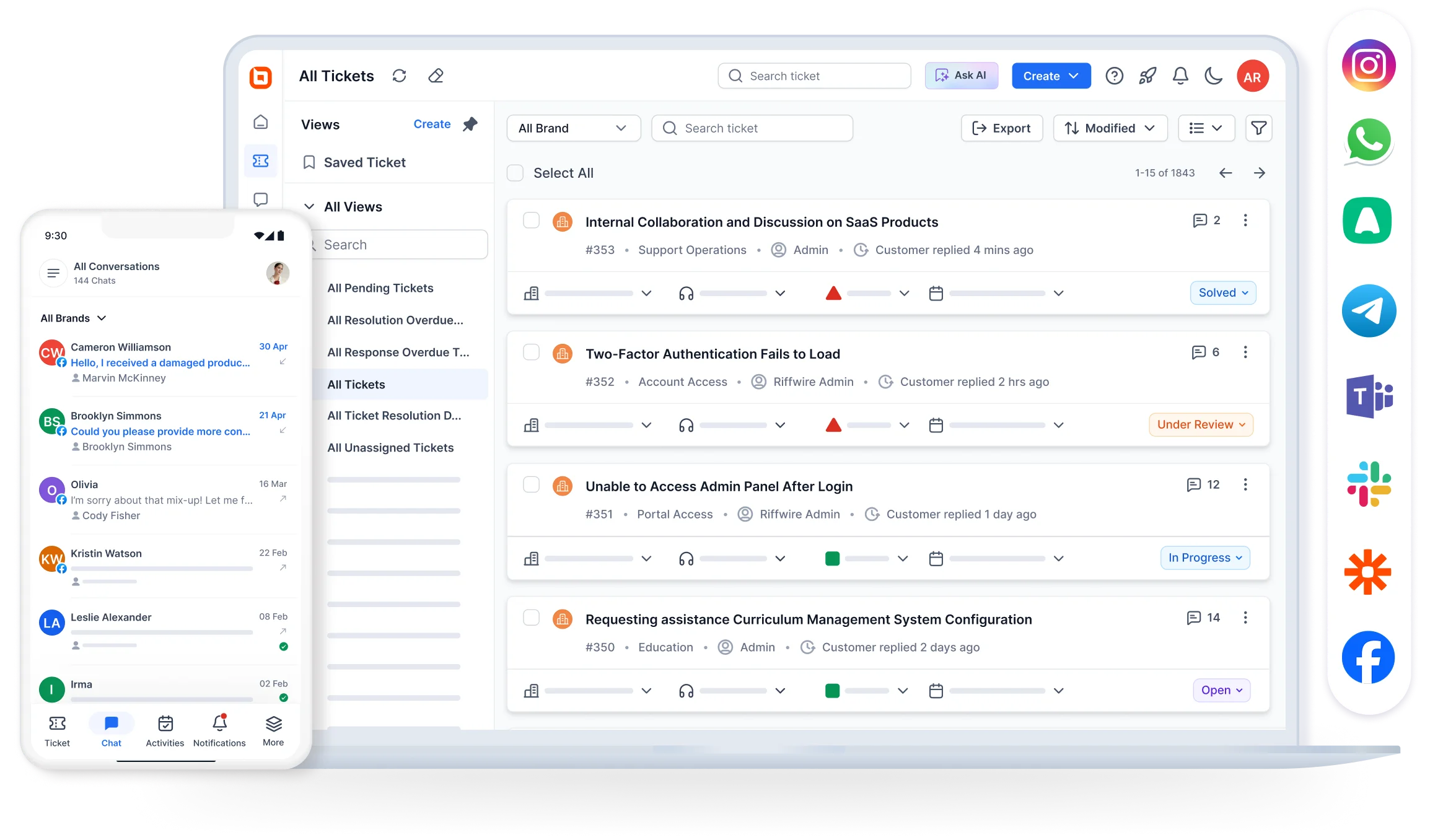
Task: Go to previous page arrow
Action: coord(1226,173)
